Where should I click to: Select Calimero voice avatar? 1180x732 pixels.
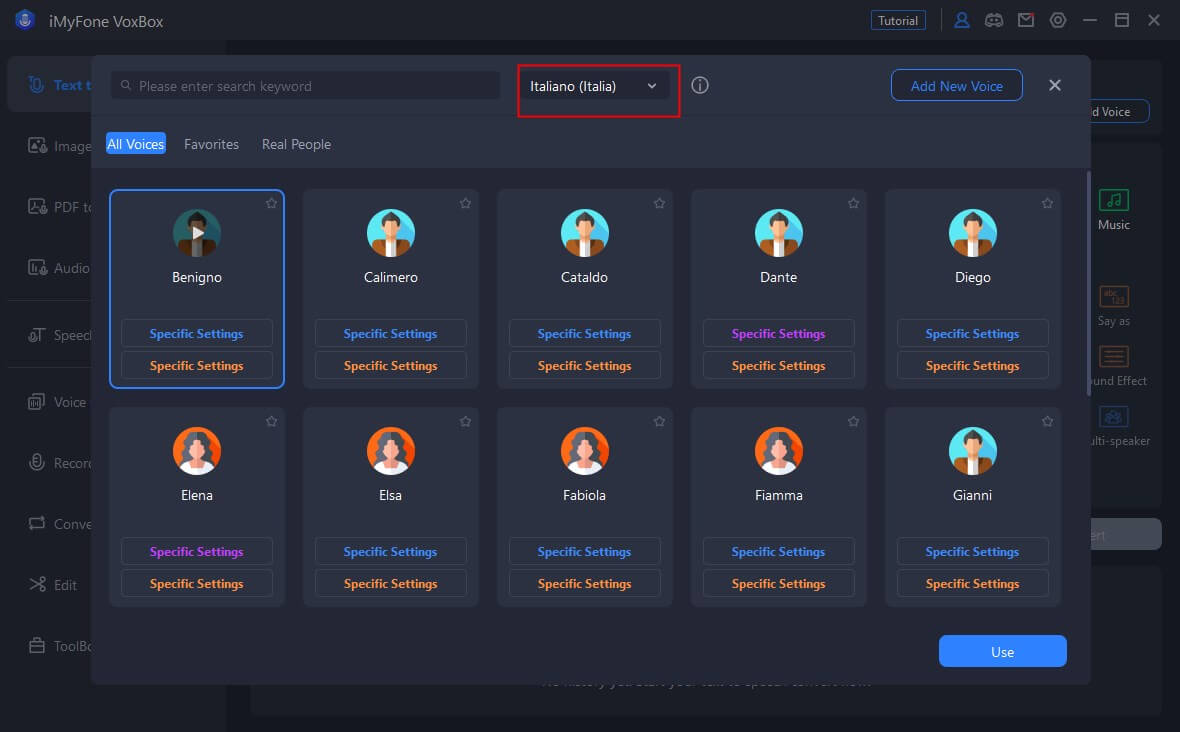(391, 232)
